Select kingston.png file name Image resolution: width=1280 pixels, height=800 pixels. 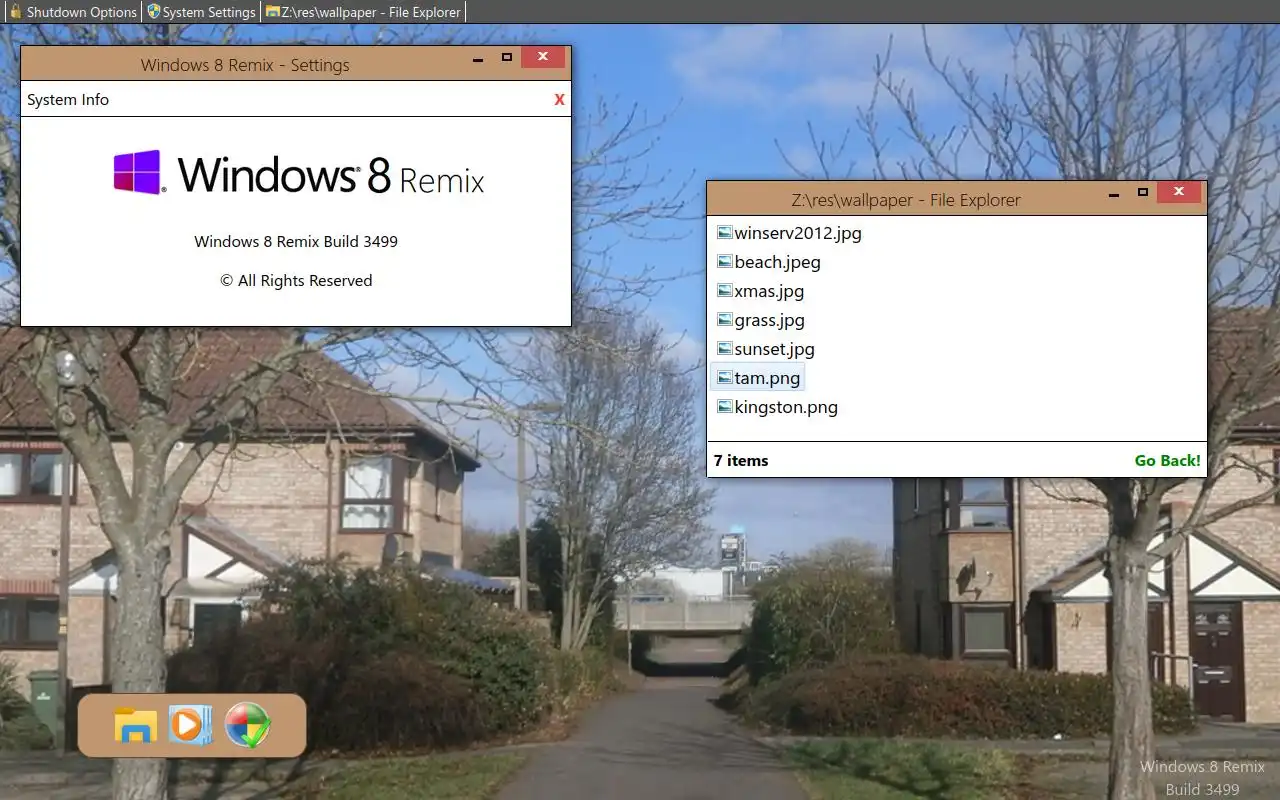[786, 407]
